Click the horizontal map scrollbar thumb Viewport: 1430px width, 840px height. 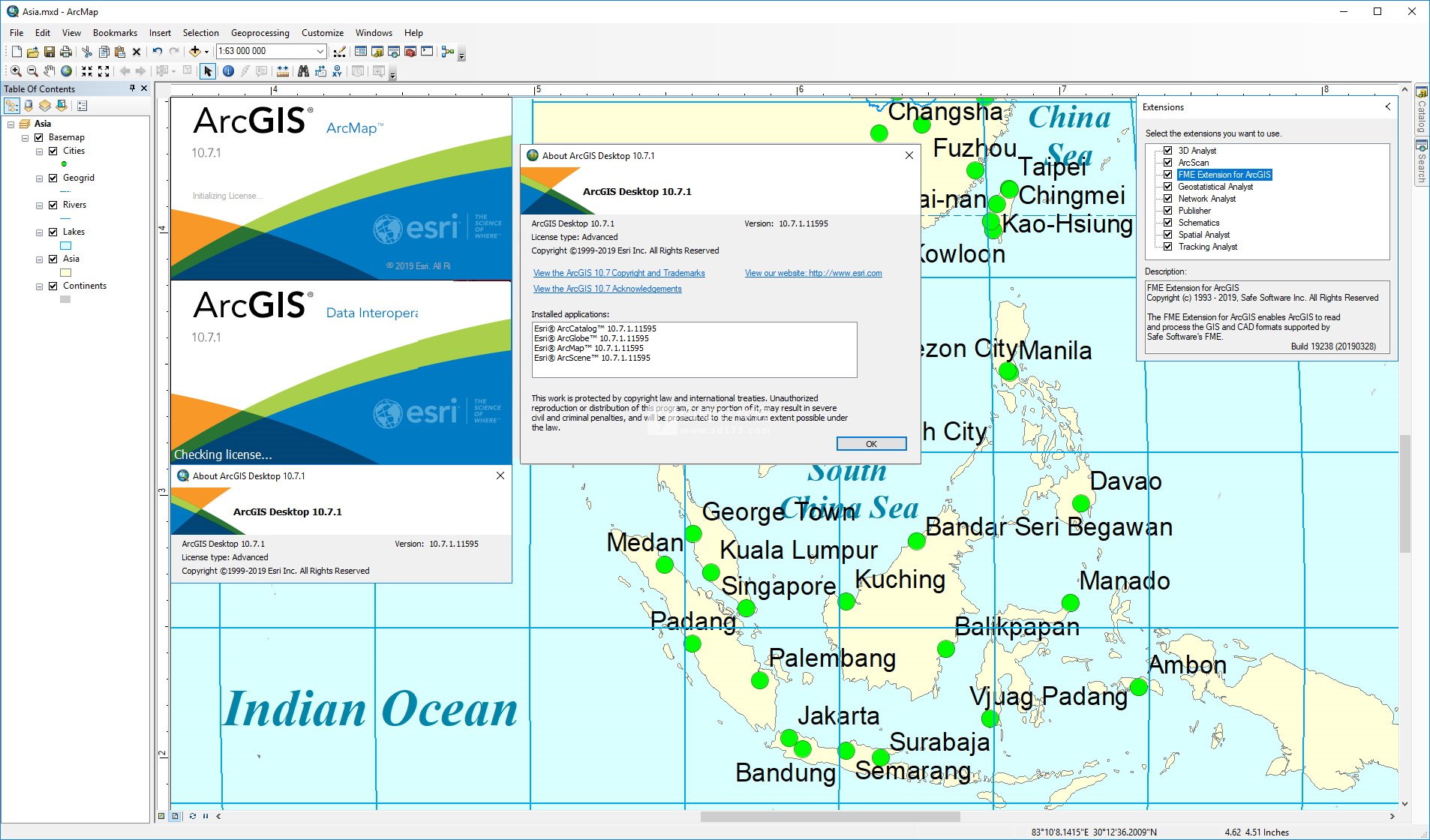[830, 816]
